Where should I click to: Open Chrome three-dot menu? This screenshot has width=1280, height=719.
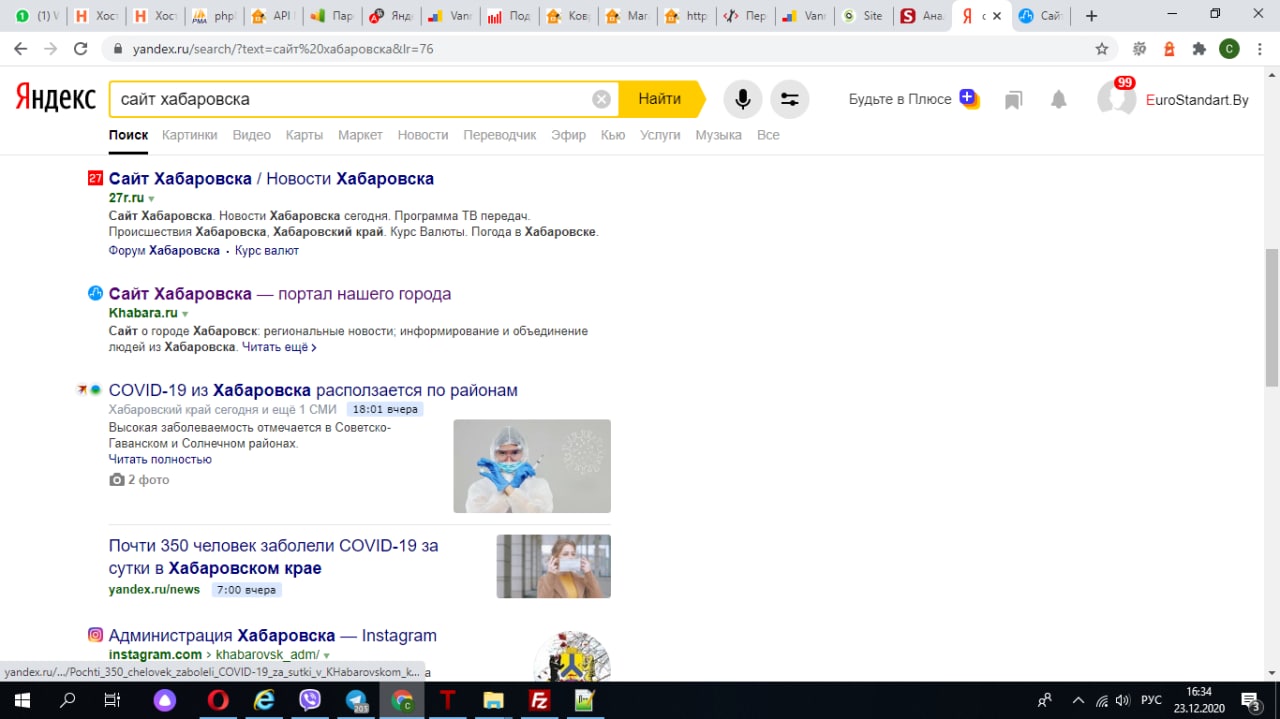pyautogui.click(x=1260, y=48)
